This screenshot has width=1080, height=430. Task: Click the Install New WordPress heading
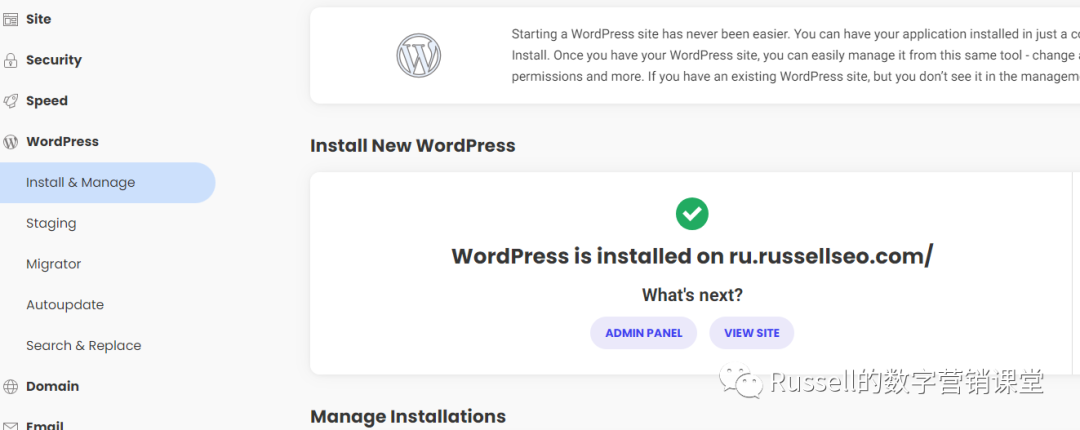412,145
